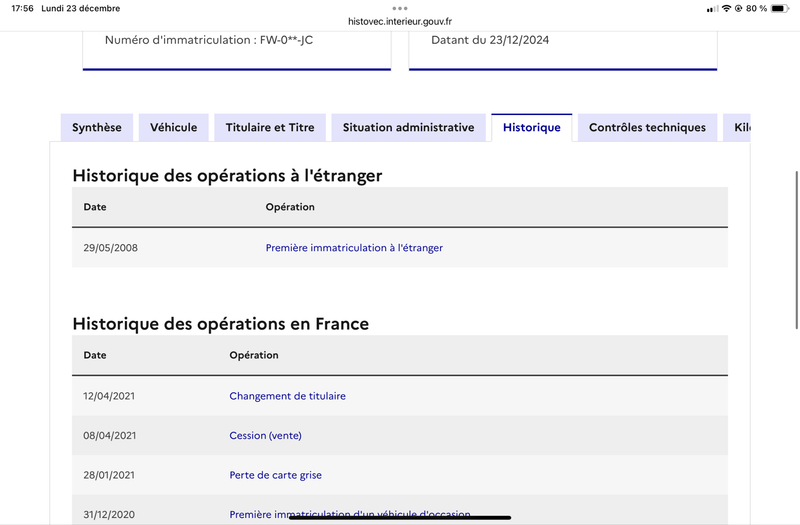
Task: Open the Contrôles techniques tab
Action: [647, 128]
